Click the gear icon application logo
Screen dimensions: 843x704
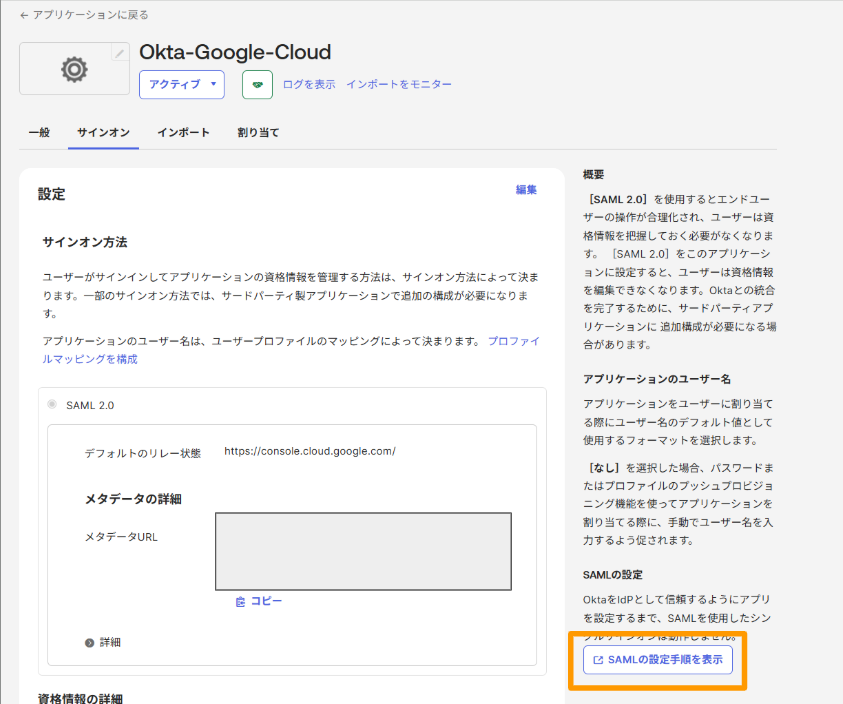[73, 70]
